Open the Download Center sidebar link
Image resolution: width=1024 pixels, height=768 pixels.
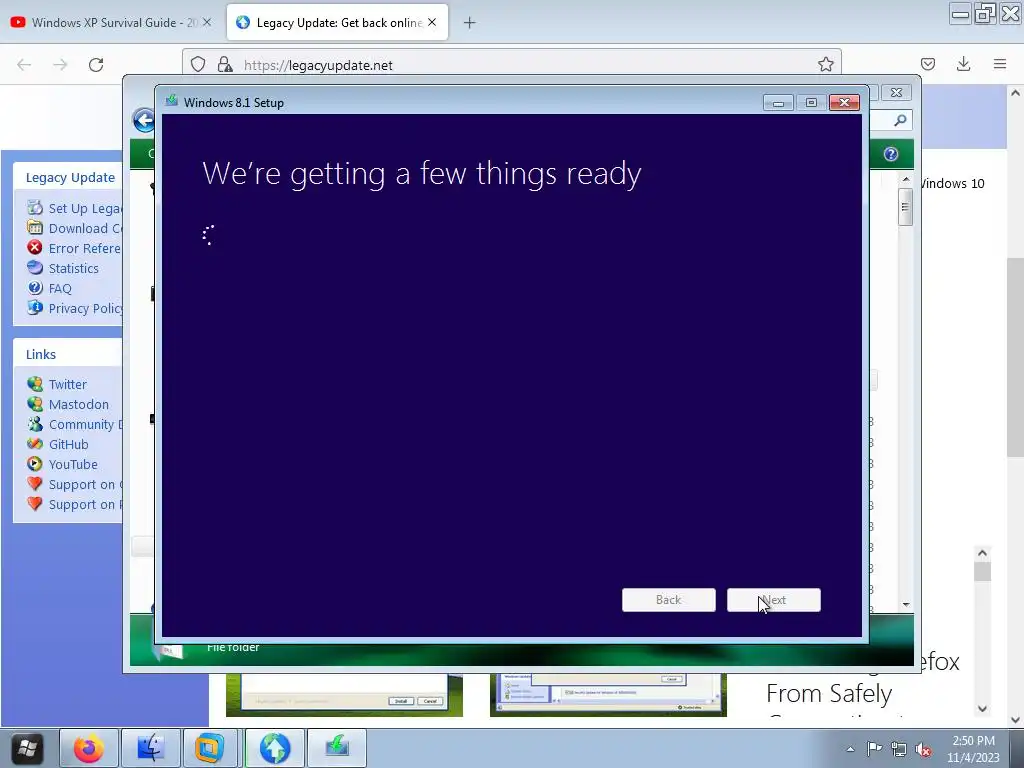pos(85,229)
